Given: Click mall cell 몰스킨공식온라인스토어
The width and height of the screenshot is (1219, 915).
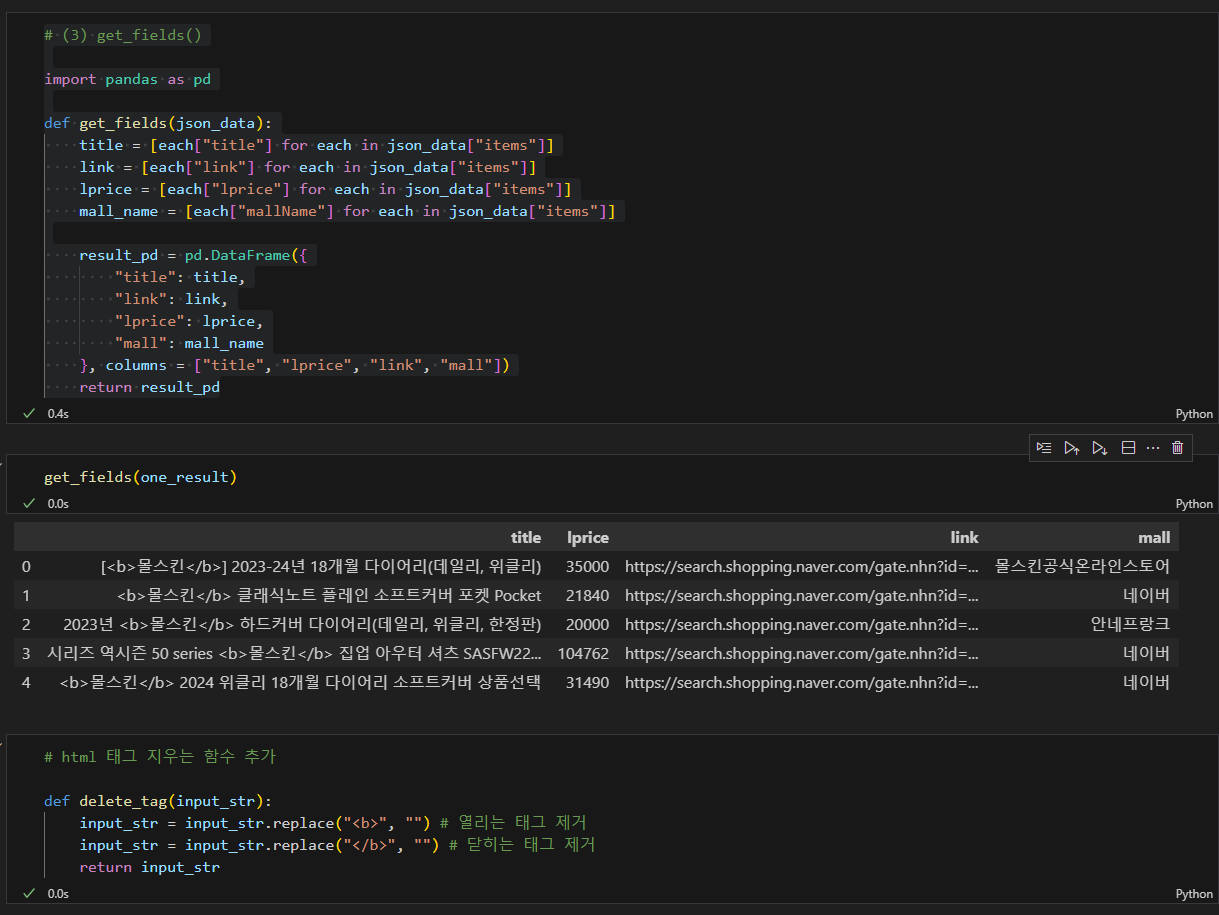Looking at the screenshot, I should tap(1083, 566).
